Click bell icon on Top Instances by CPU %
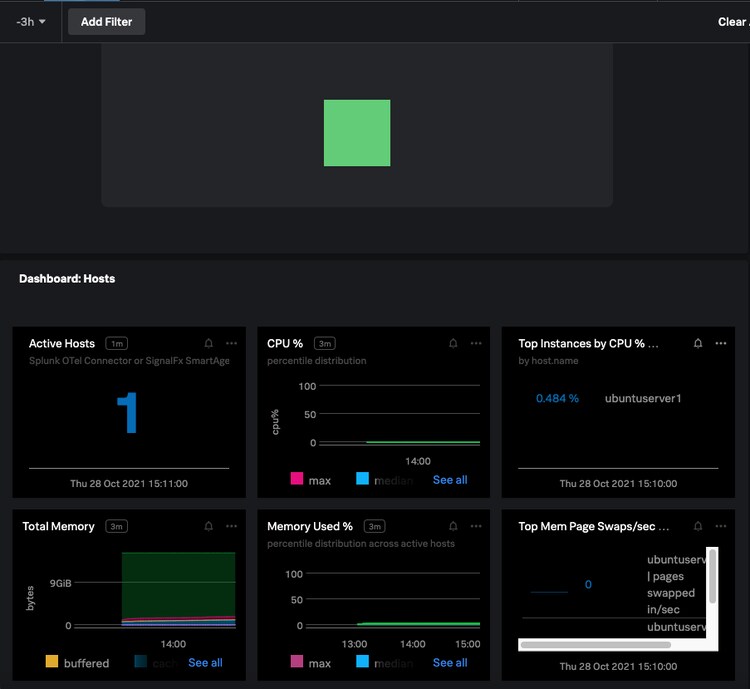Image resolution: width=750 pixels, height=689 pixels. pyautogui.click(x=698, y=343)
